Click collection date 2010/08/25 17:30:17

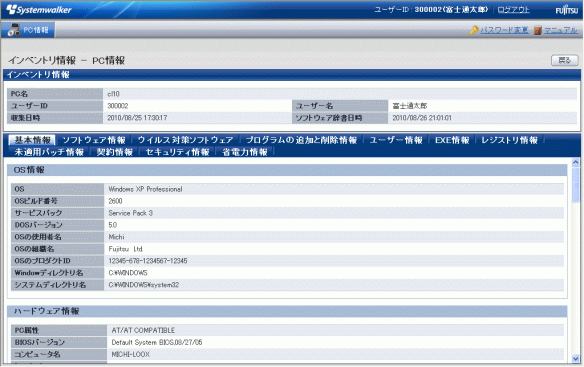137,118
